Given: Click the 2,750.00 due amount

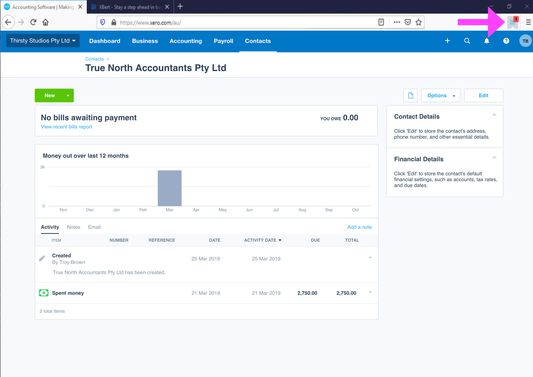Looking at the screenshot, I should tap(307, 293).
